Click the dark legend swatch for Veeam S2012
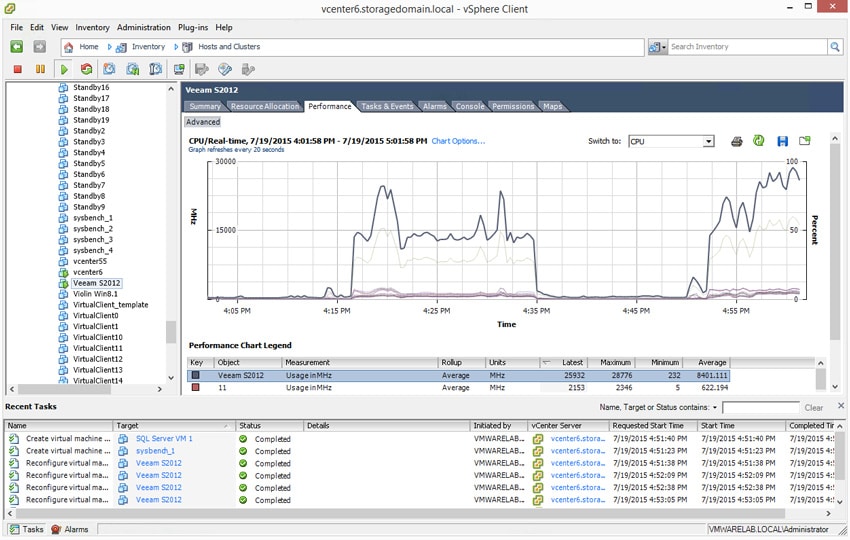Image resolution: width=850 pixels, height=540 pixels. 195,375
